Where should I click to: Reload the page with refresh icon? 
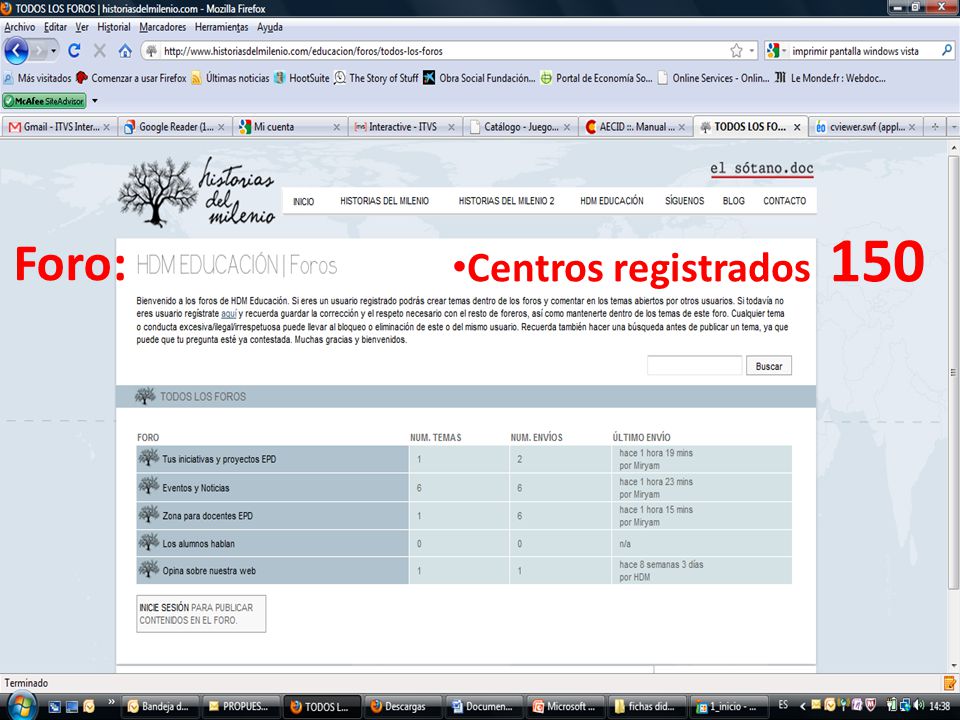[74, 51]
